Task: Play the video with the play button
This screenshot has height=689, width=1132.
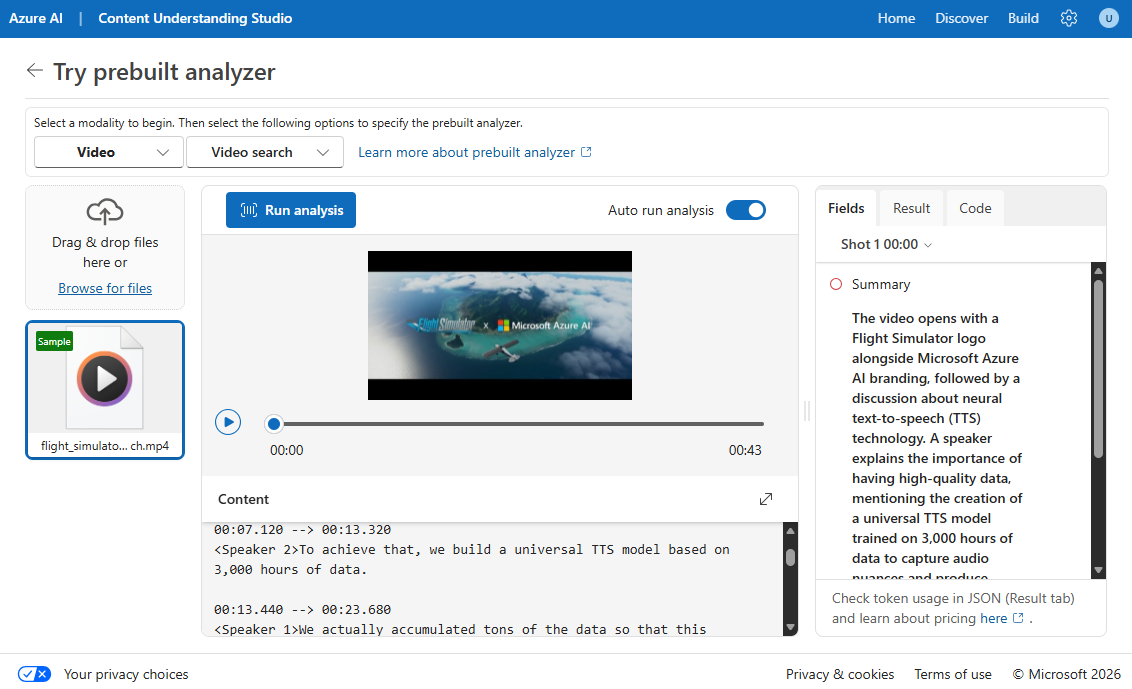Action: [228, 422]
